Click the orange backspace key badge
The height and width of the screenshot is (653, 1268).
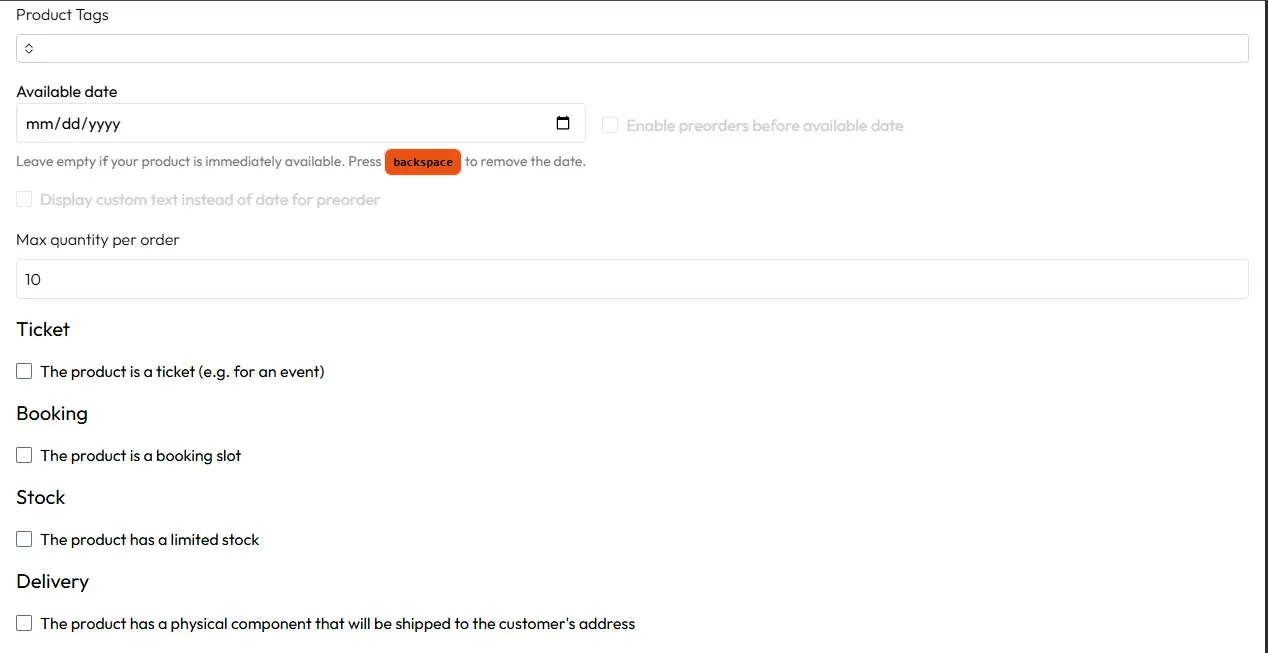click(x=423, y=162)
